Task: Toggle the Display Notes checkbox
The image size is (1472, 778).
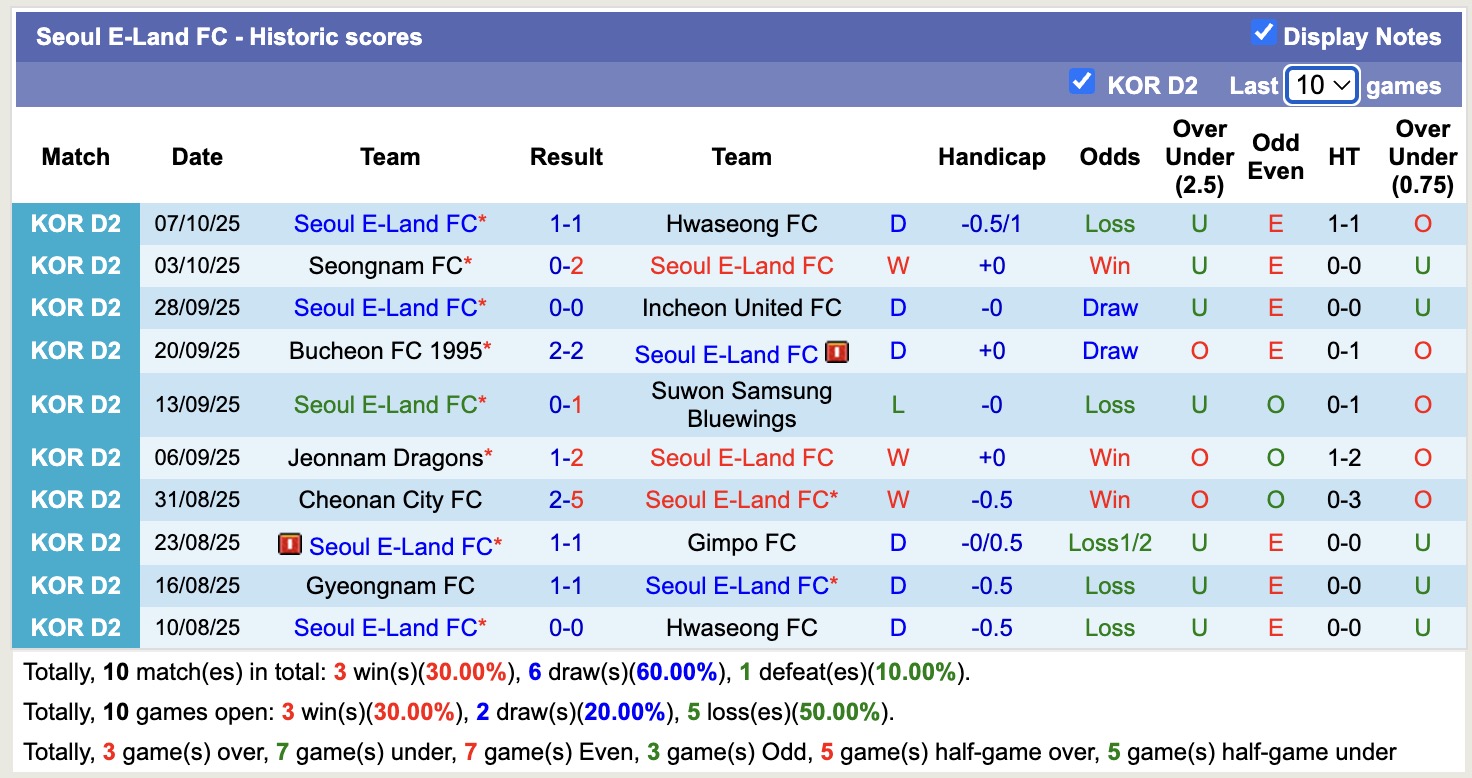Action: pyautogui.click(x=1263, y=33)
